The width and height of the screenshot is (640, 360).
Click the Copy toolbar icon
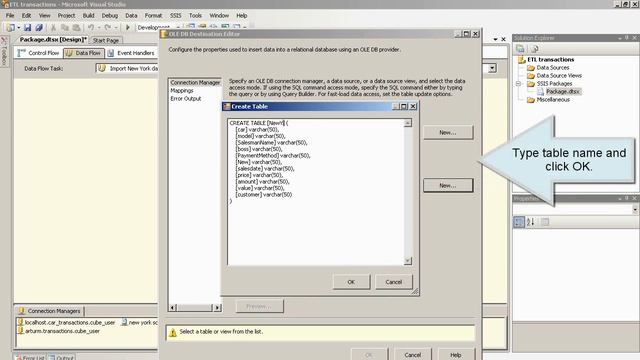point(64,27)
